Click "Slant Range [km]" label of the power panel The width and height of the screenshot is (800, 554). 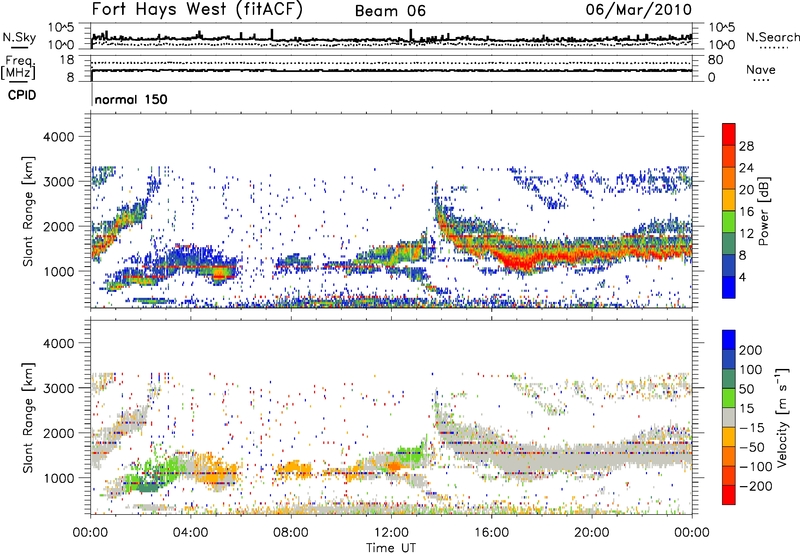tap(28, 211)
